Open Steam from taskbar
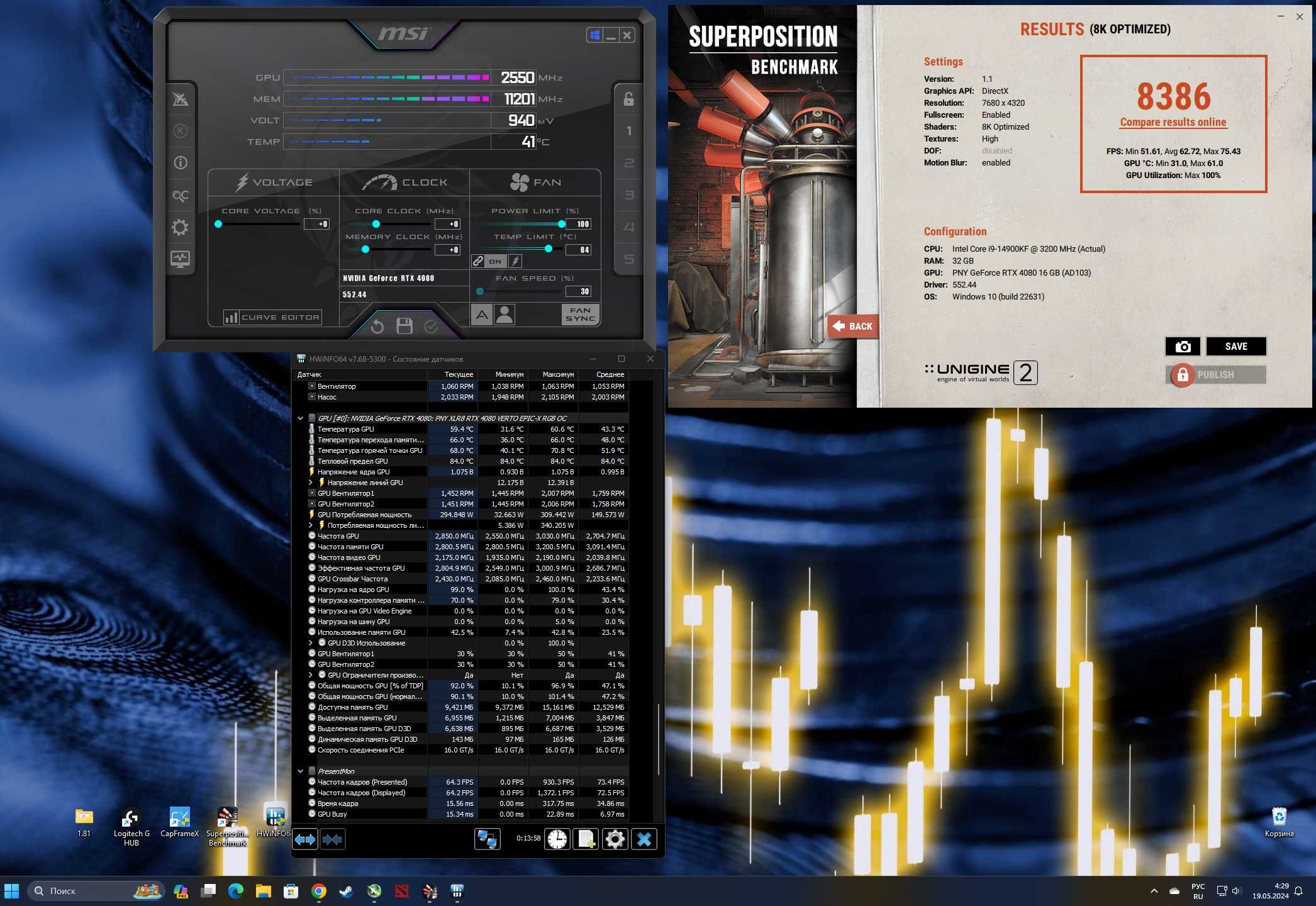This screenshot has height=906, width=1316. coord(347,891)
